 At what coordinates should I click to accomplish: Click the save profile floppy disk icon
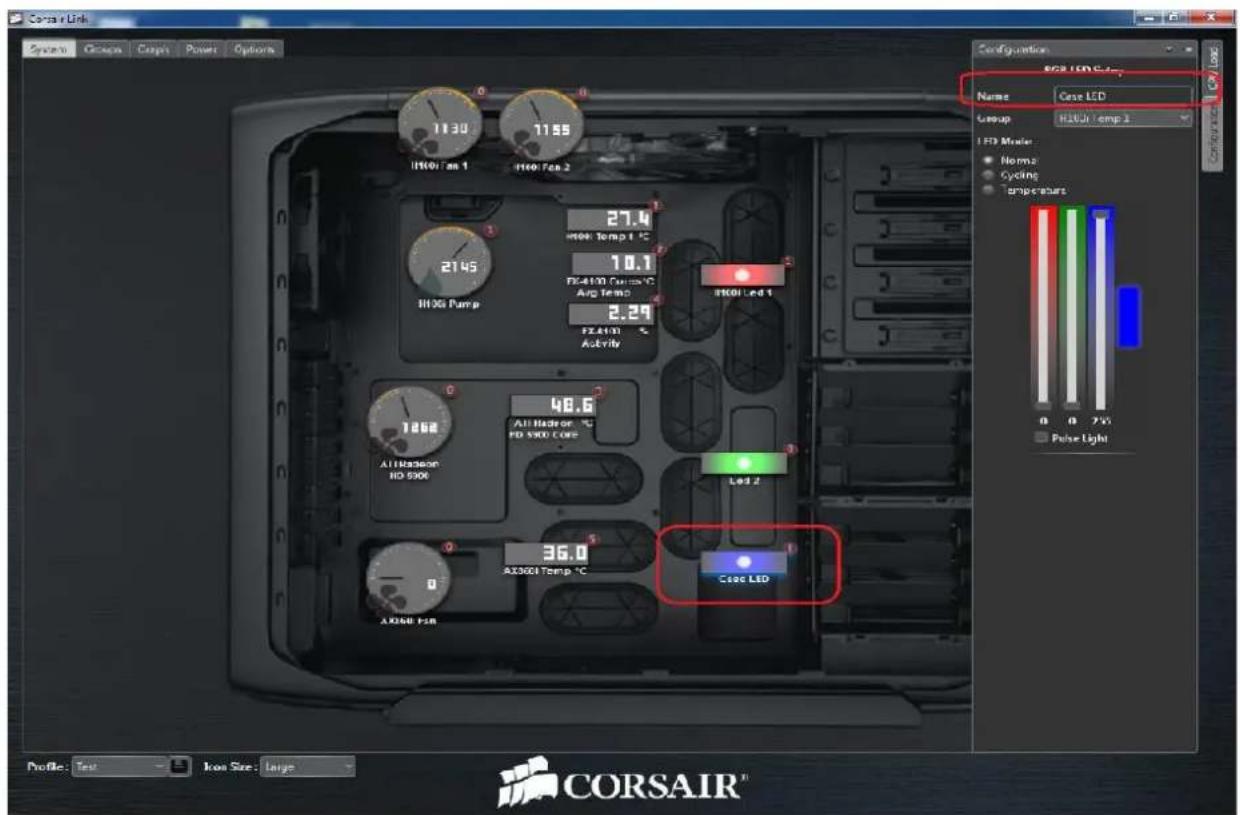pyautogui.click(x=180, y=767)
